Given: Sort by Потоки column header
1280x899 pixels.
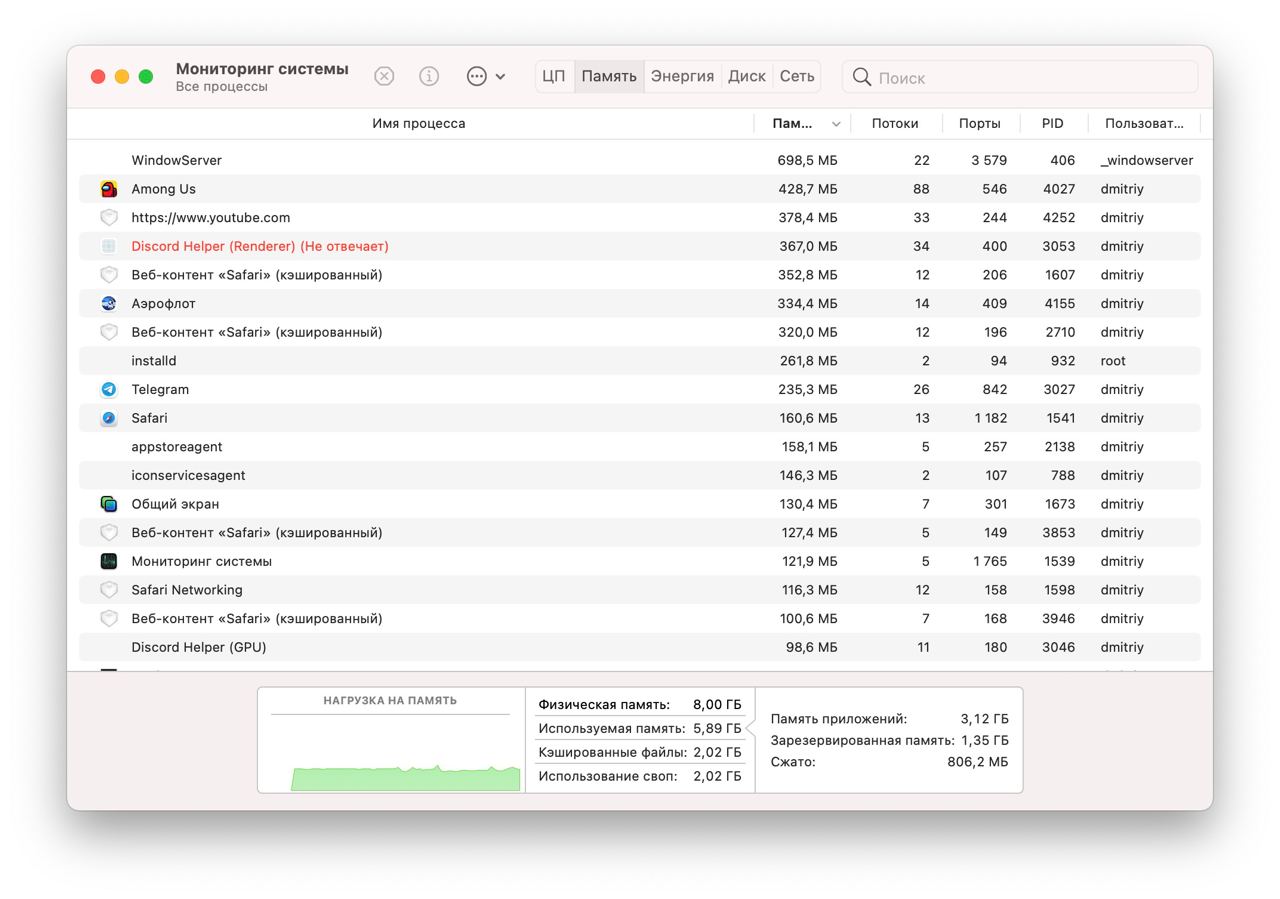Looking at the screenshot, I should pos(895,123).
